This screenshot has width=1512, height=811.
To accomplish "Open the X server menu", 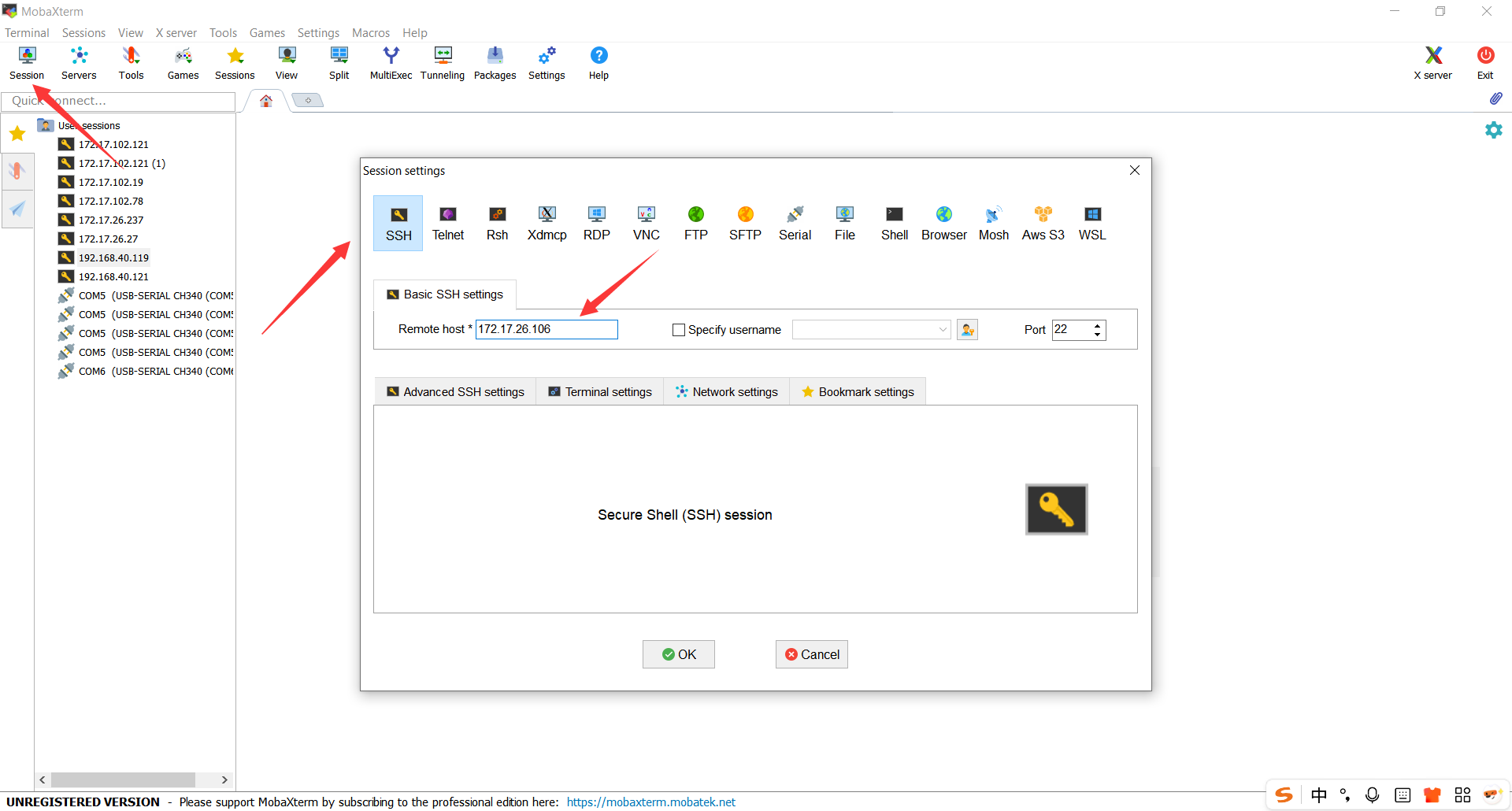I will pyautogui.click(x=176, y=33).
